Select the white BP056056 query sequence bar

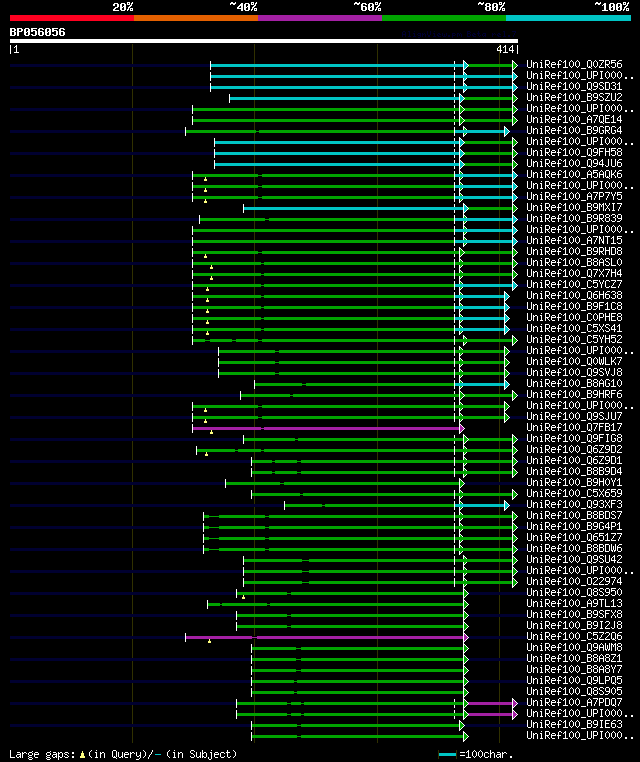264,41
